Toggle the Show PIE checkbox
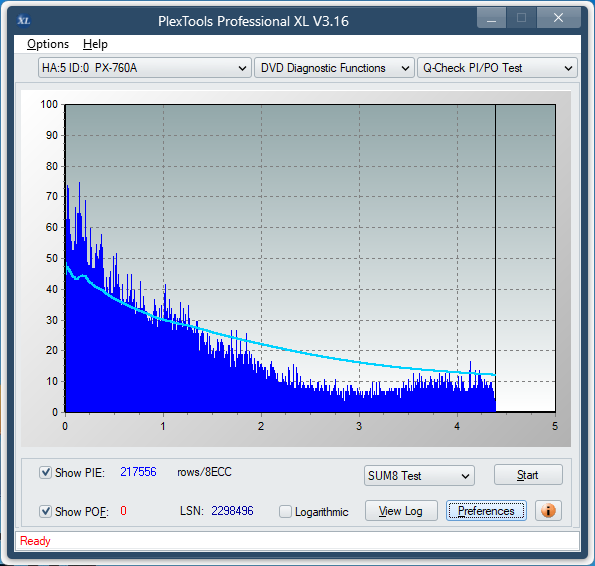595x566 pixels. [x=46, y=473]
